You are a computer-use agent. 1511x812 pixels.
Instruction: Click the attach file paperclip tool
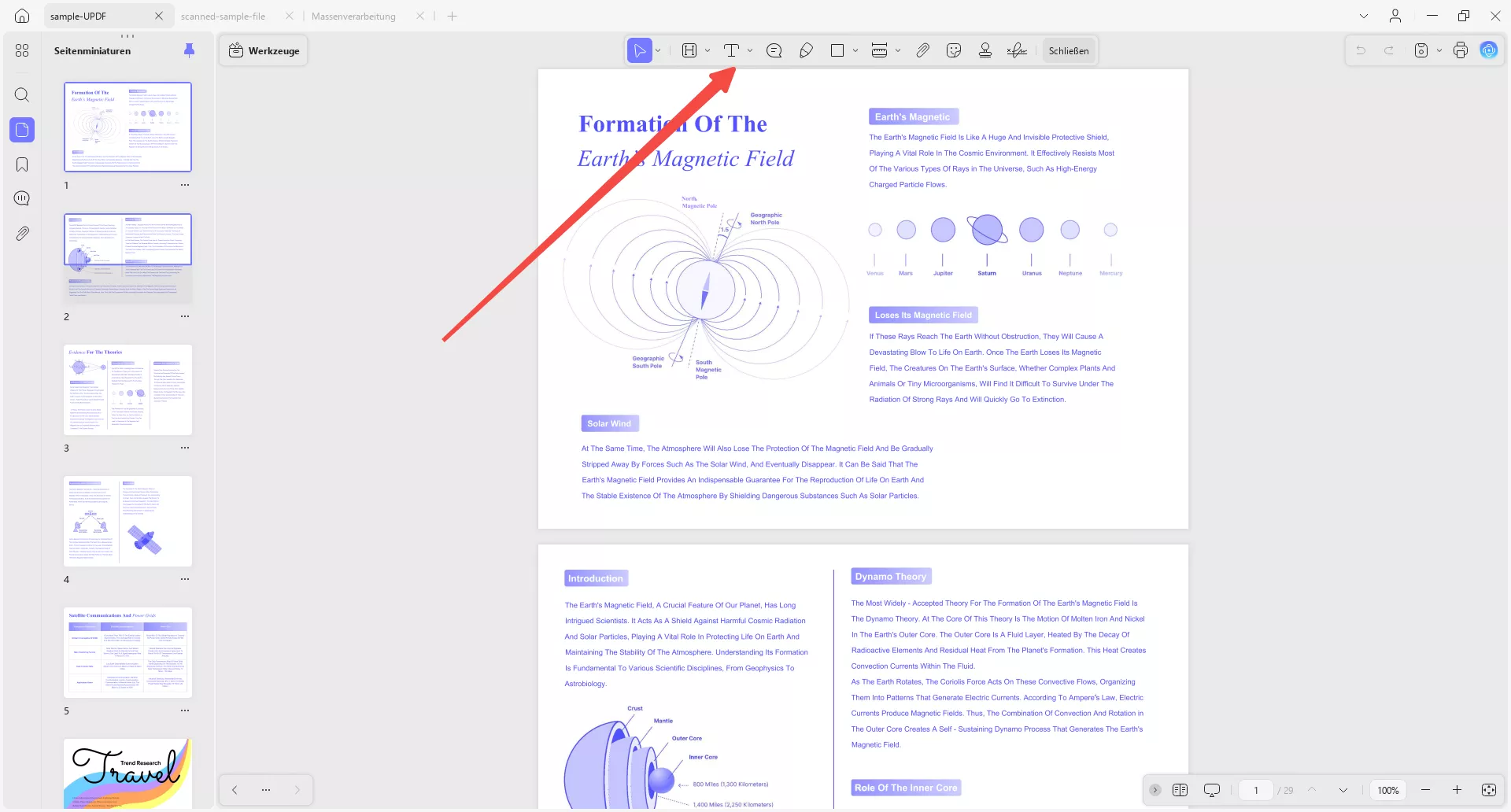[x=922, y=50]
